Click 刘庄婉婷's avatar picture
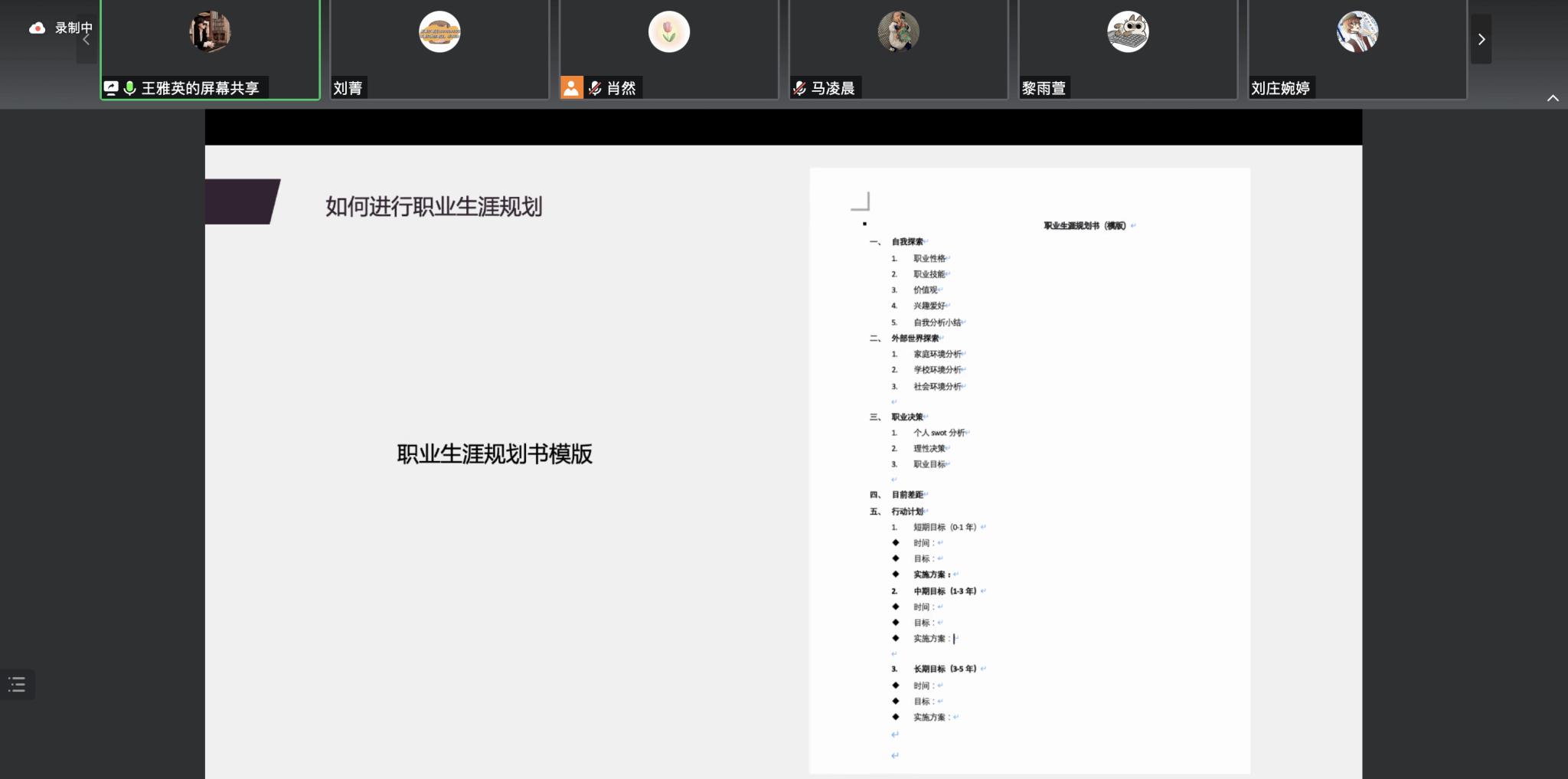The image size is (1568, 779). [1357, 32]
